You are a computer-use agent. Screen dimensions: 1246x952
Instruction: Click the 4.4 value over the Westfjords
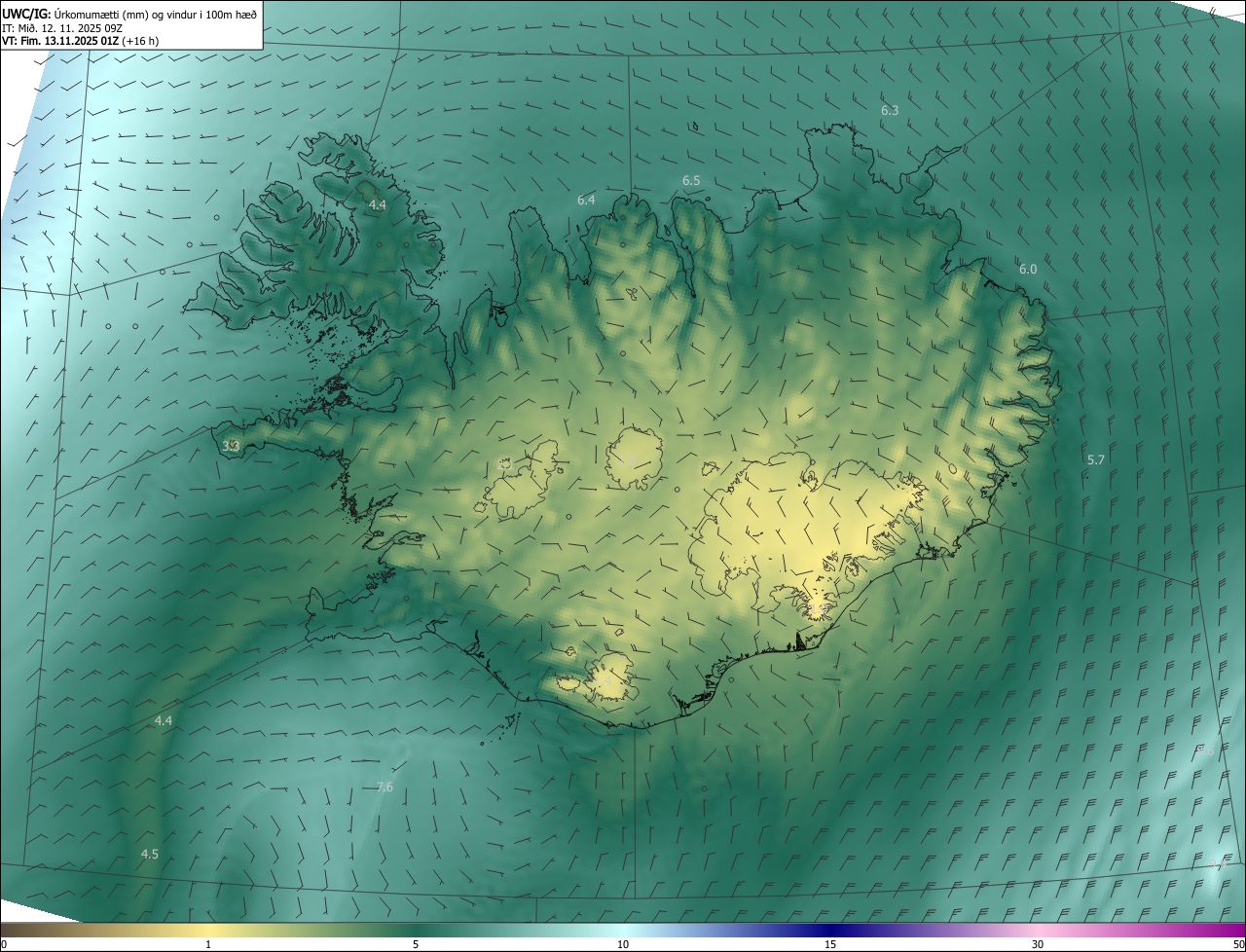[x=378, y=205]
